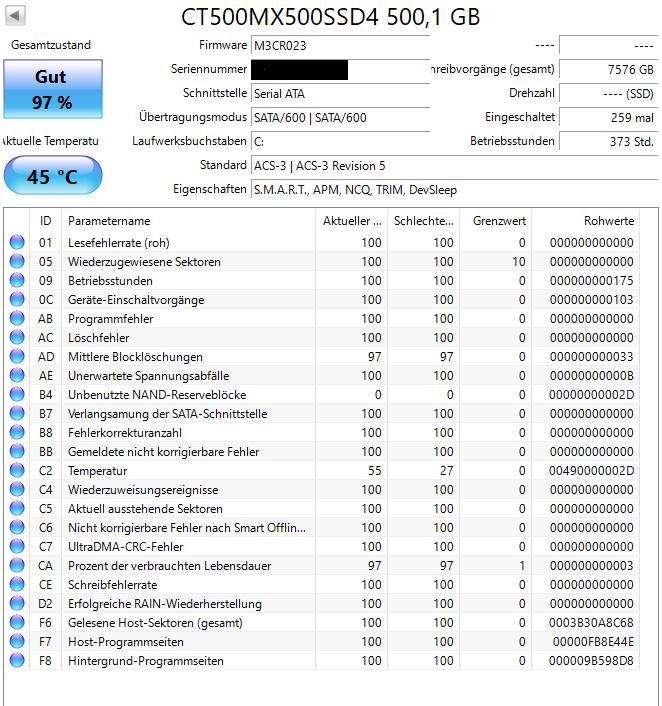This screenshot has height=706, width=662.
Task: Click status icon for Schreibfehlerrate row
Action: [17, 584]
